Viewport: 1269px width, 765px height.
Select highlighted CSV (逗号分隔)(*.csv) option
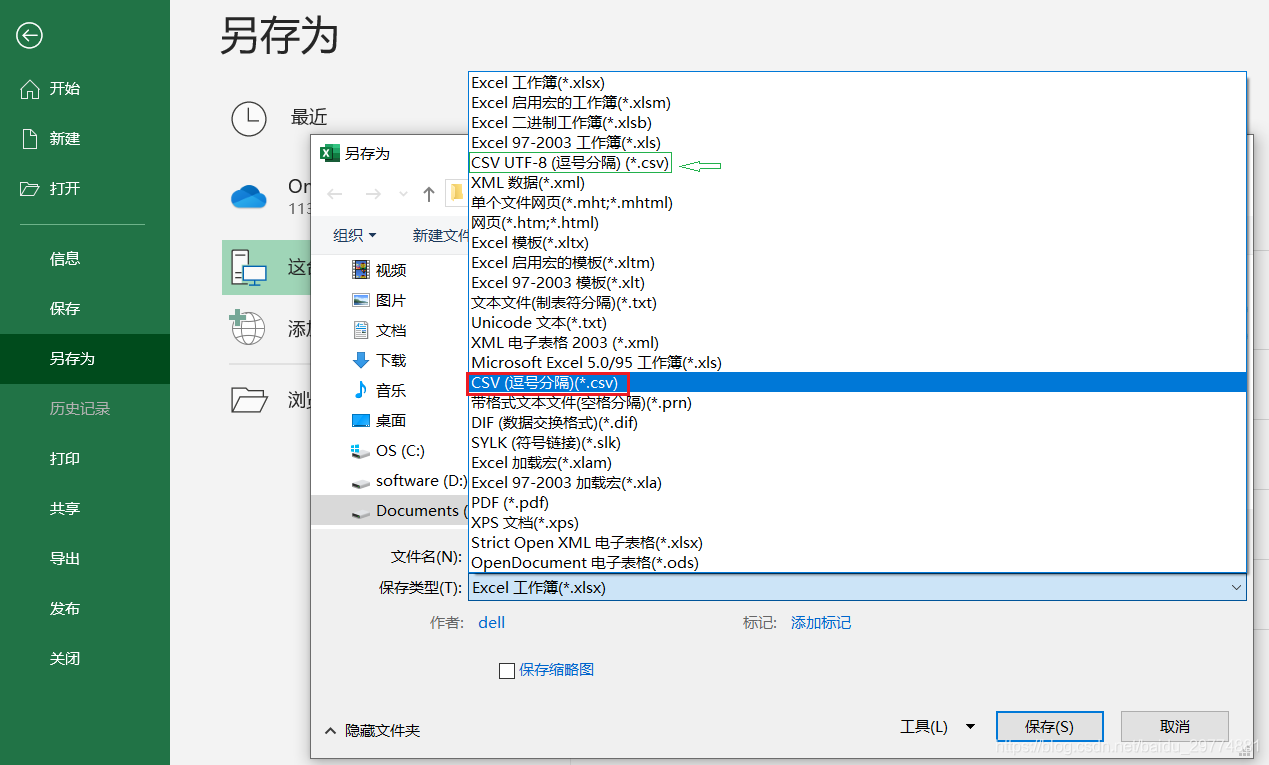click(857, 383)
